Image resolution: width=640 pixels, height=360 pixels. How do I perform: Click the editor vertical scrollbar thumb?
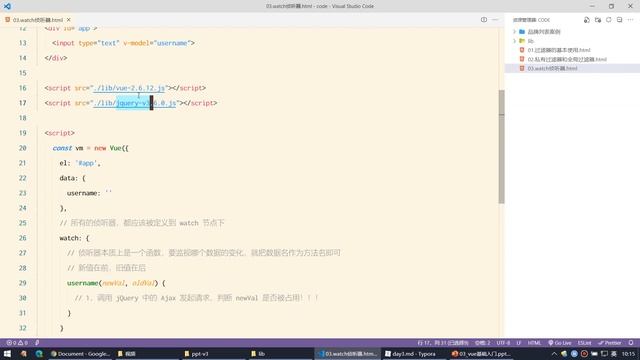[502, 147]
